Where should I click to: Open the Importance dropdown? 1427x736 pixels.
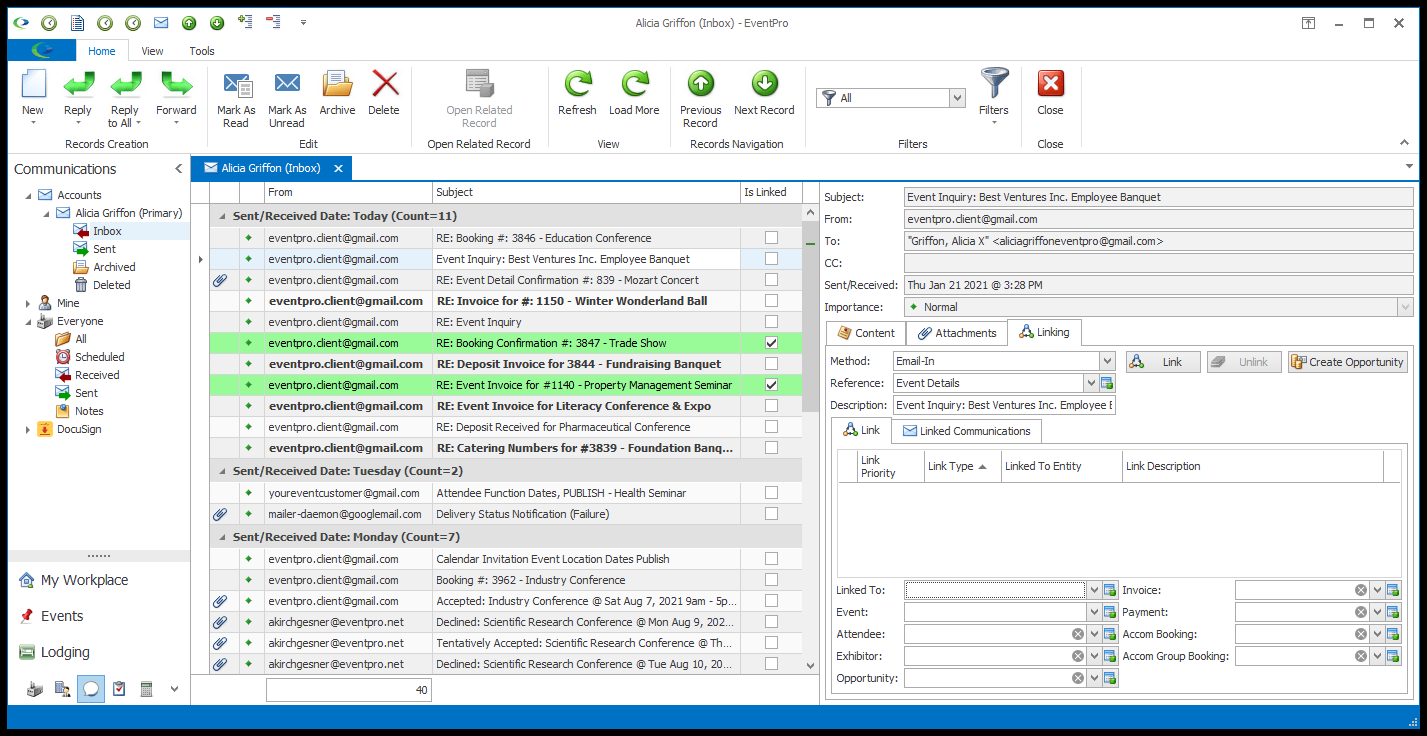click(1406, 308)
